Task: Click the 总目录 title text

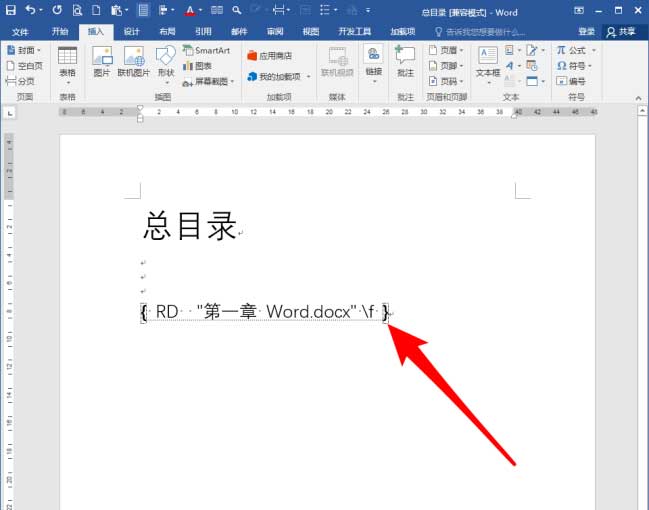Action: 190,226
